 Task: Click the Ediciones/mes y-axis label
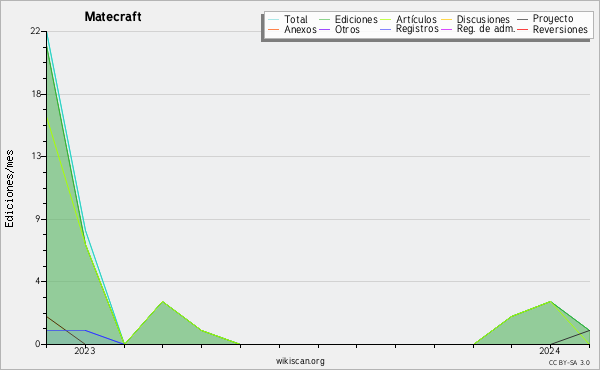click(x=9, y=189)
